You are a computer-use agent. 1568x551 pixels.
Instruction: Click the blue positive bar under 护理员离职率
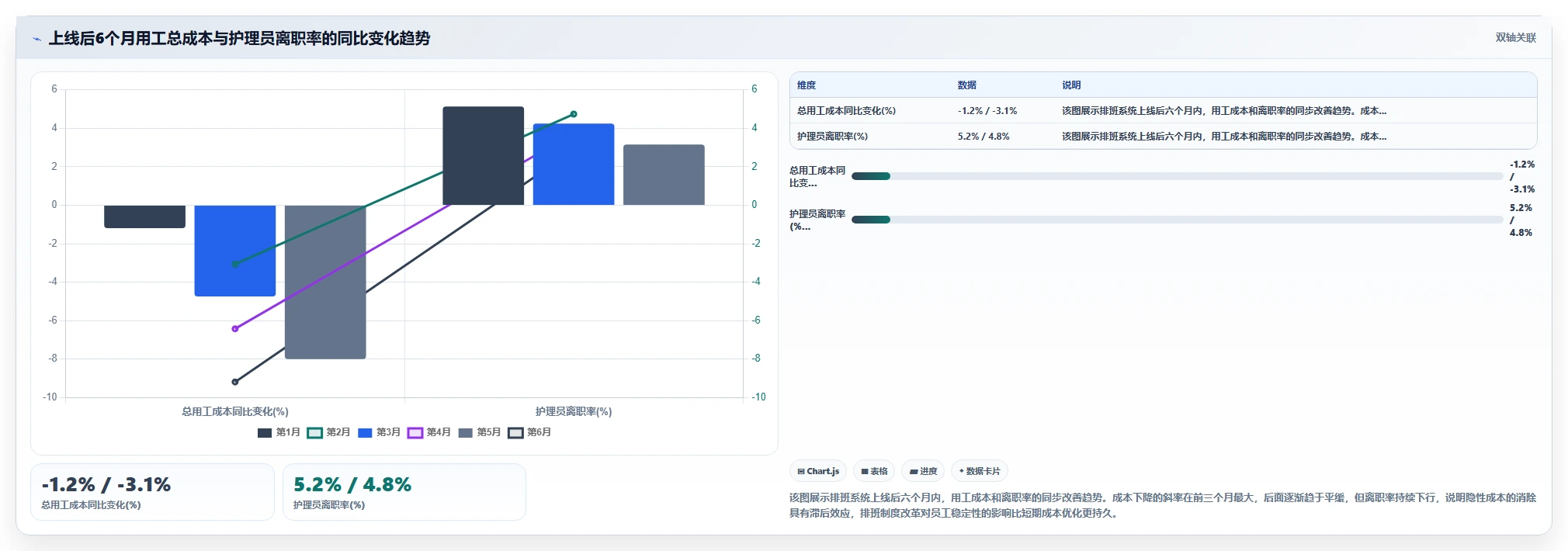[574, 165]
